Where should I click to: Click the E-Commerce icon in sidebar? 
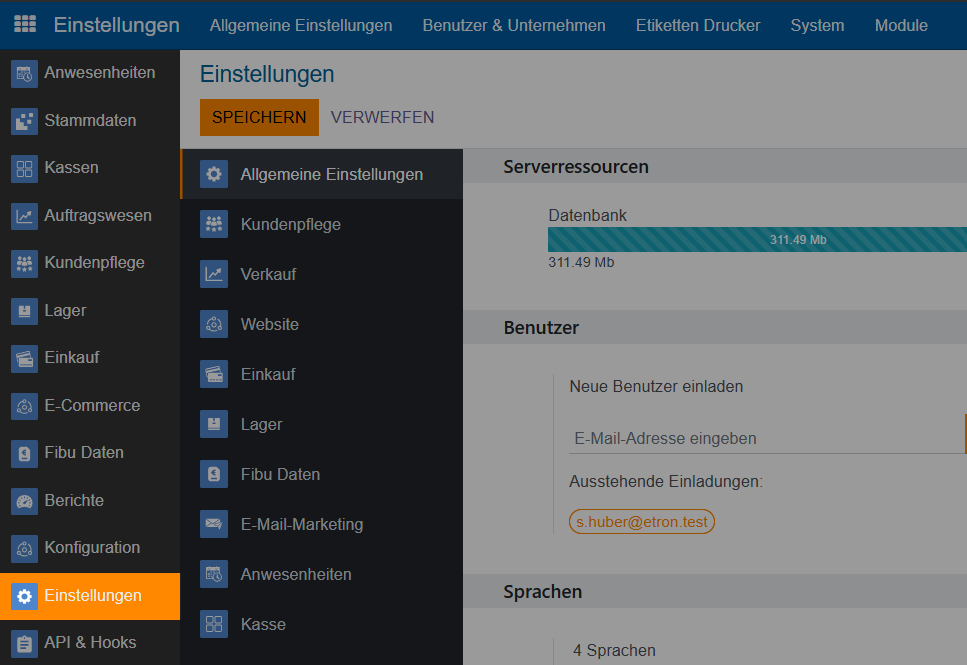[25, 406]
